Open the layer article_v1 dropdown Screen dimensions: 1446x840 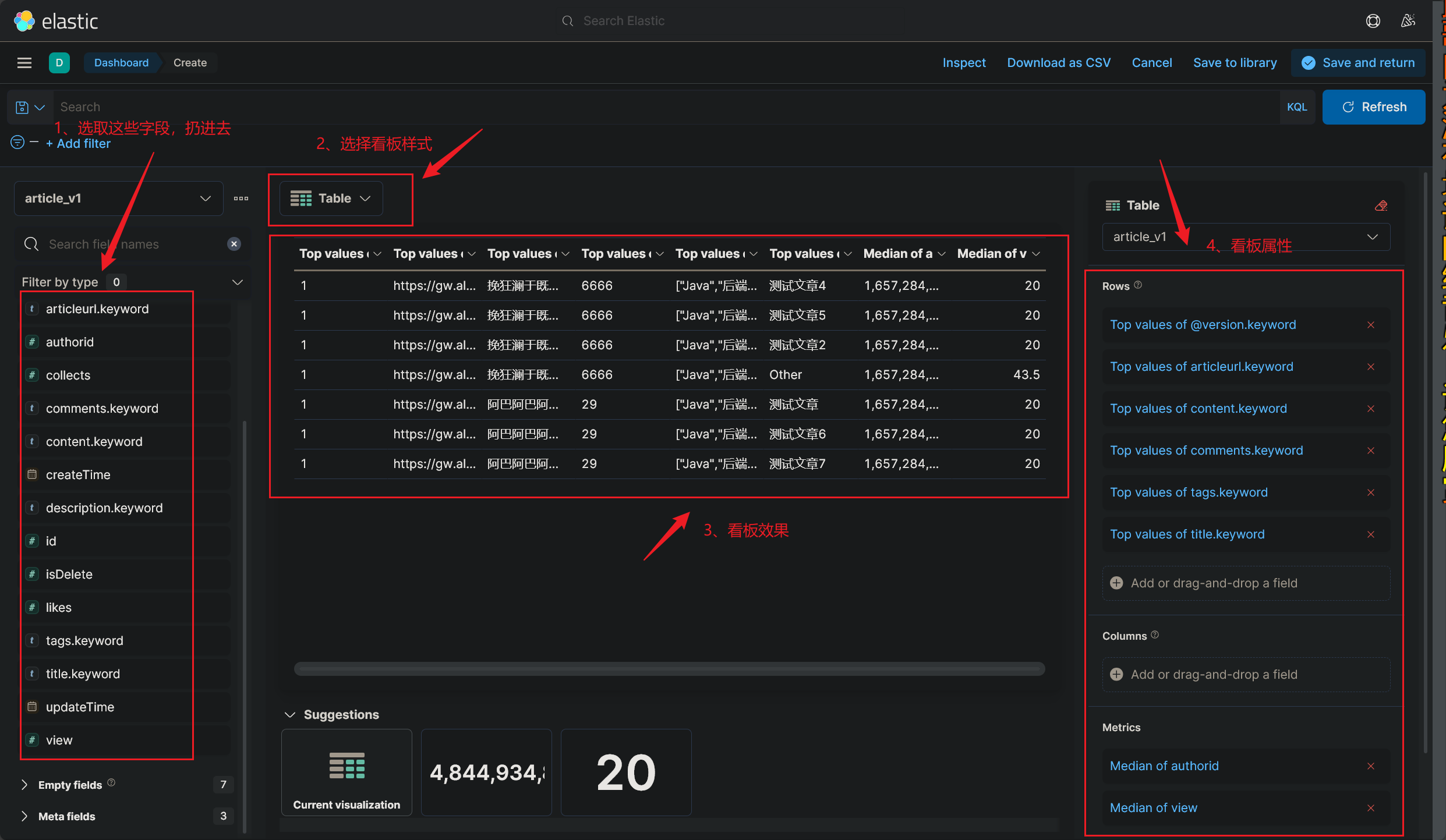point(1246,237)
